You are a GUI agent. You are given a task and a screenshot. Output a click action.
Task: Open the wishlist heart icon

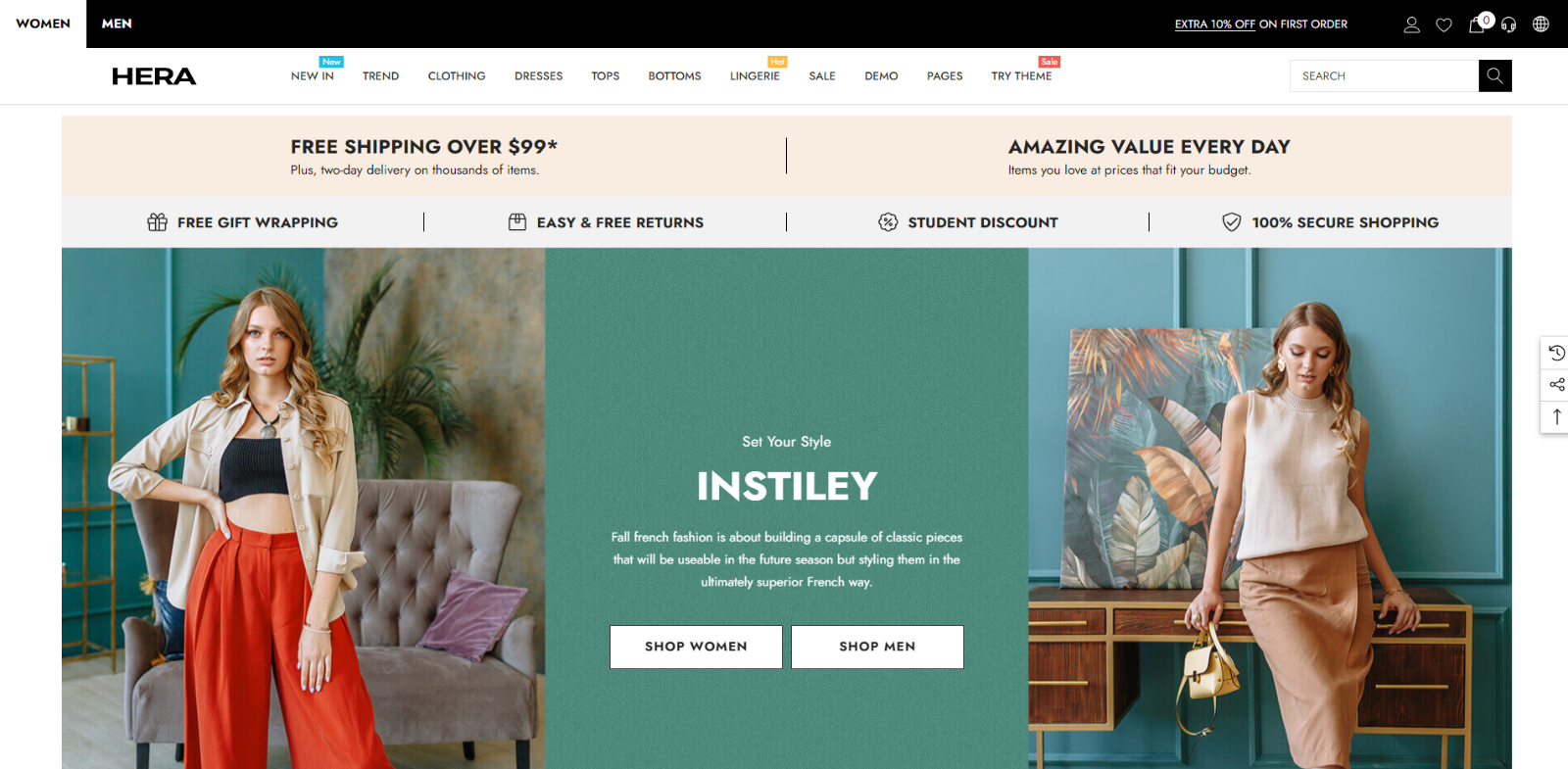(1444, 24)
